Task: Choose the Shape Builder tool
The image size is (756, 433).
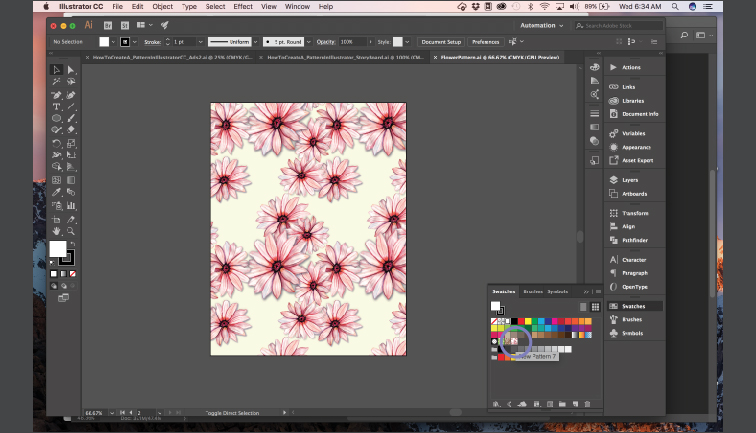Action: [x=56, y=167]
